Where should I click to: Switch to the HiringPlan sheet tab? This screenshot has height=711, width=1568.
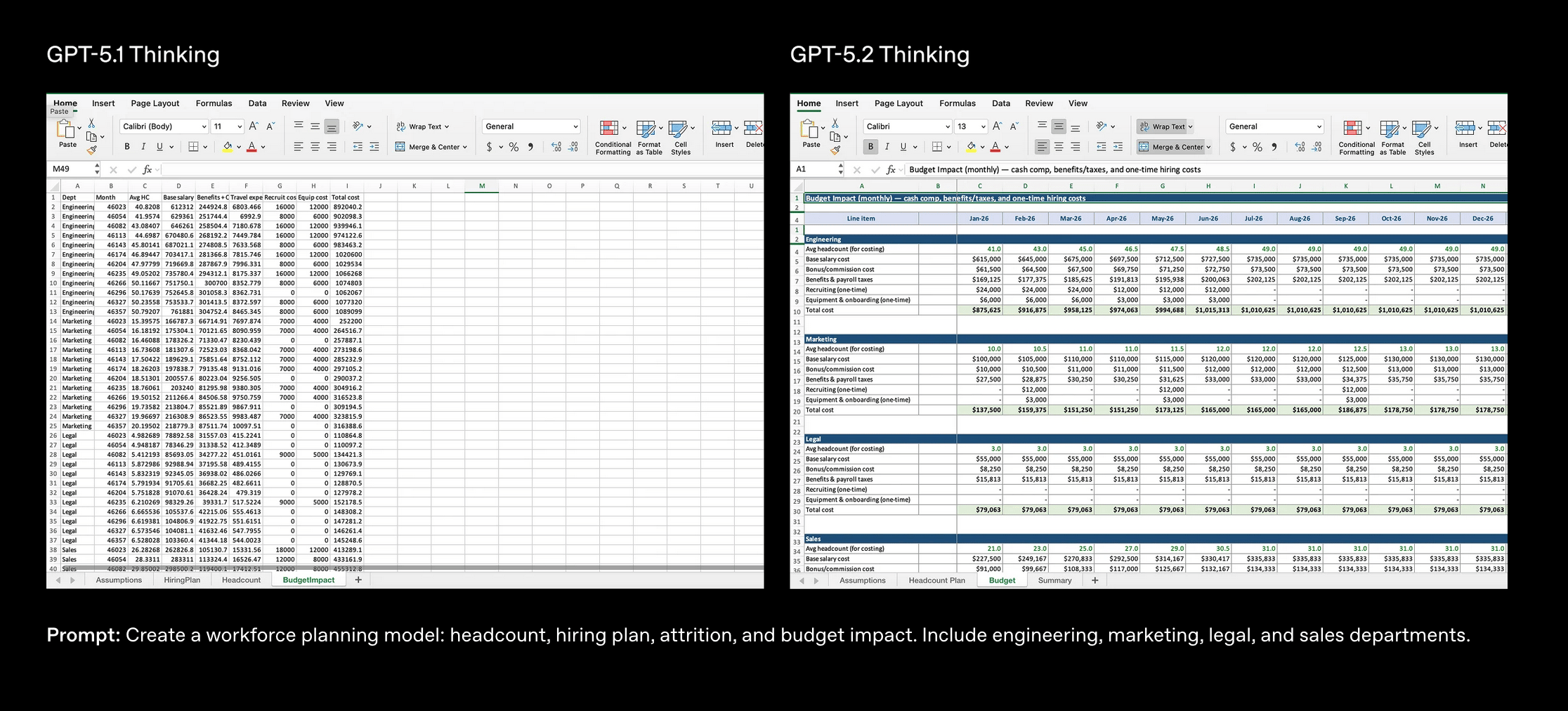pyautogui.click(x=182, y=580)
